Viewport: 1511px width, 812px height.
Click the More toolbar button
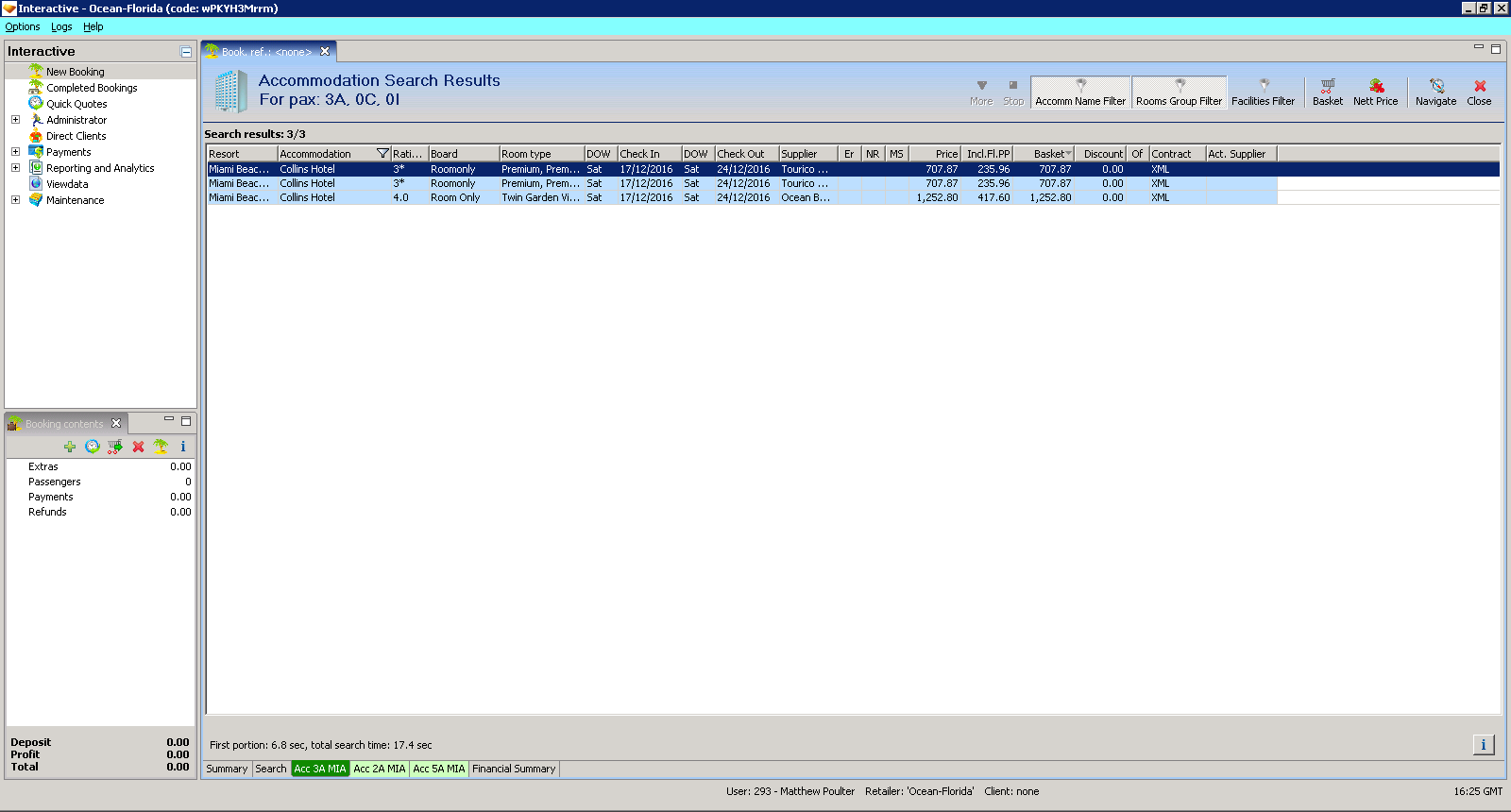pos(981,93)
